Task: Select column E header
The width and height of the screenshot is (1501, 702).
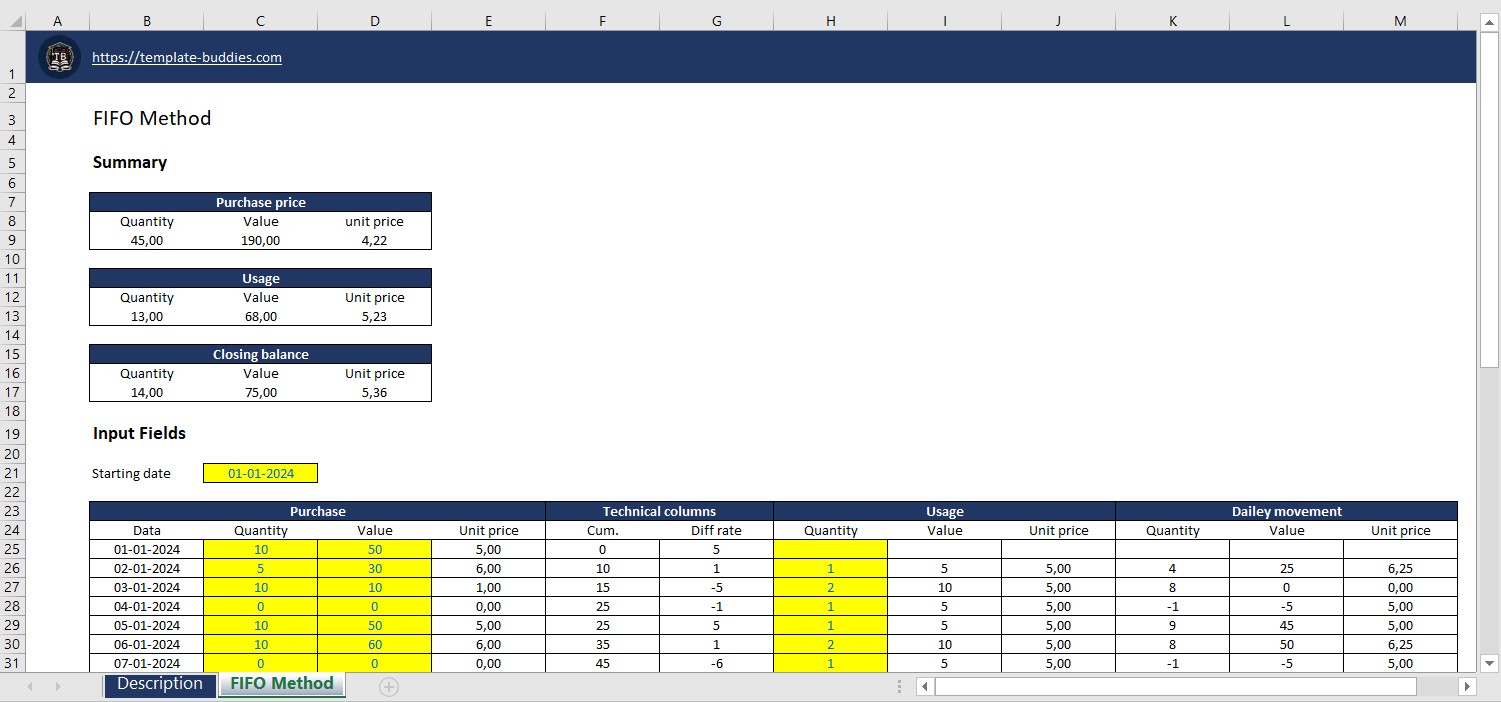Action: [488, 19]
